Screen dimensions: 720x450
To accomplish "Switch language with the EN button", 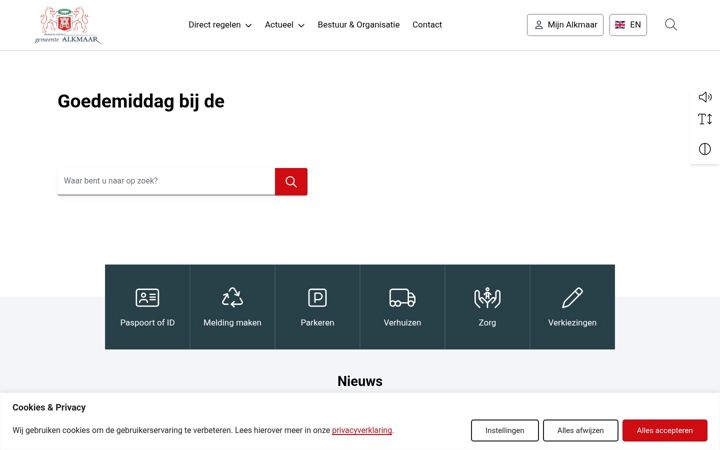I will [x=628, y=25].
